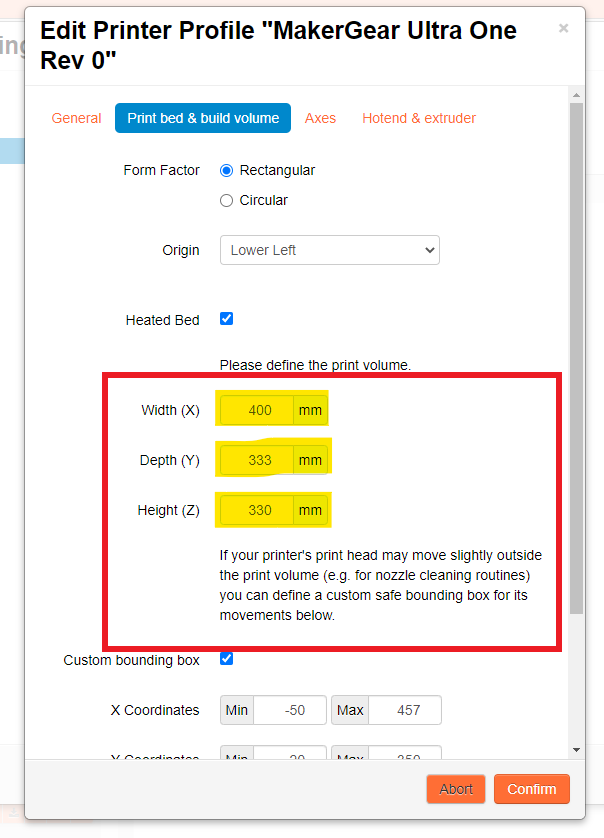This screenshot has height=838, width=604.
Task: Click the Height (Z) input box
Action: [x=259, y=510]
